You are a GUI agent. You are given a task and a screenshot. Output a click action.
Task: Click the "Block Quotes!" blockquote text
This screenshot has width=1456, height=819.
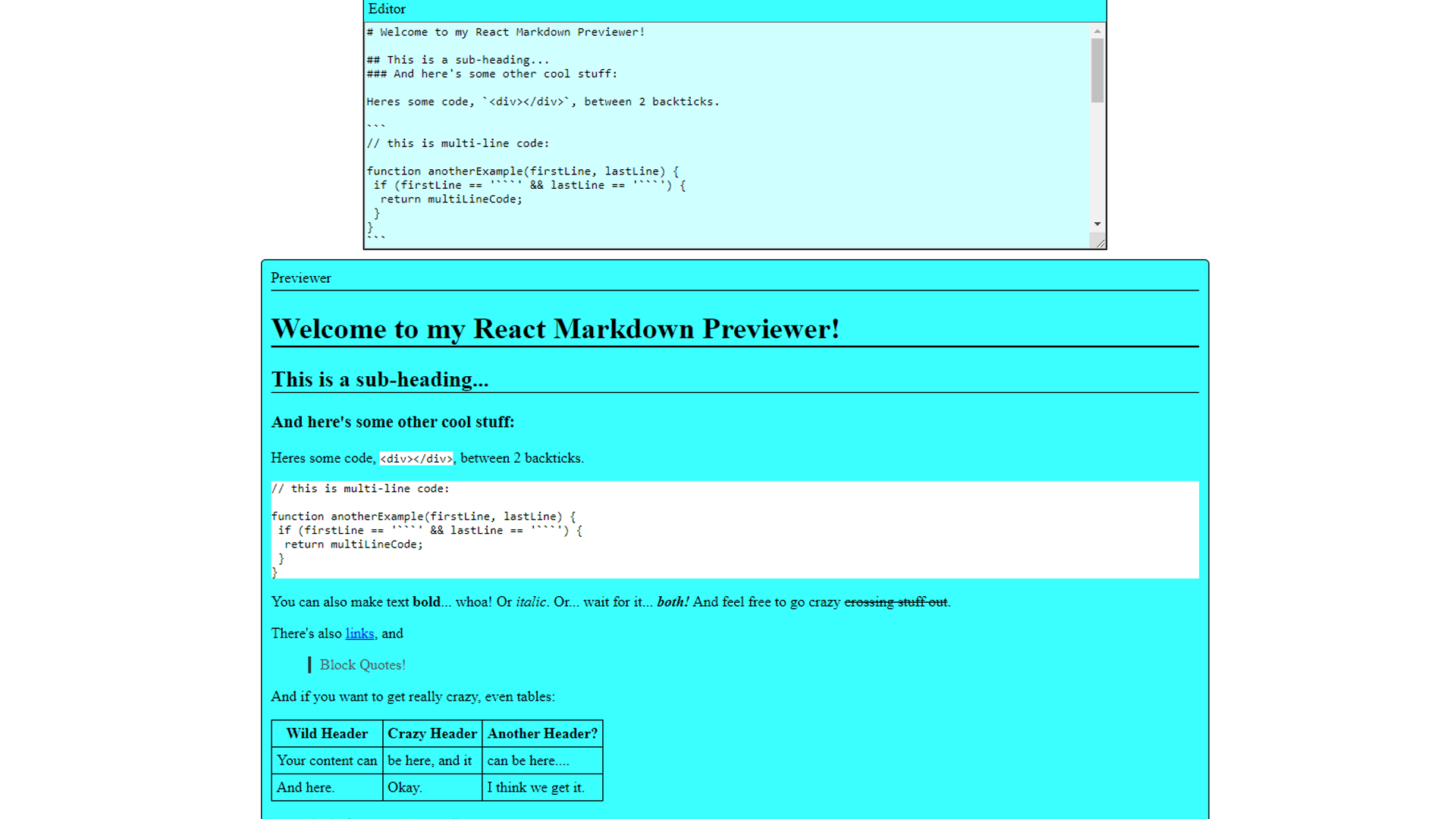tap(362, 665)
